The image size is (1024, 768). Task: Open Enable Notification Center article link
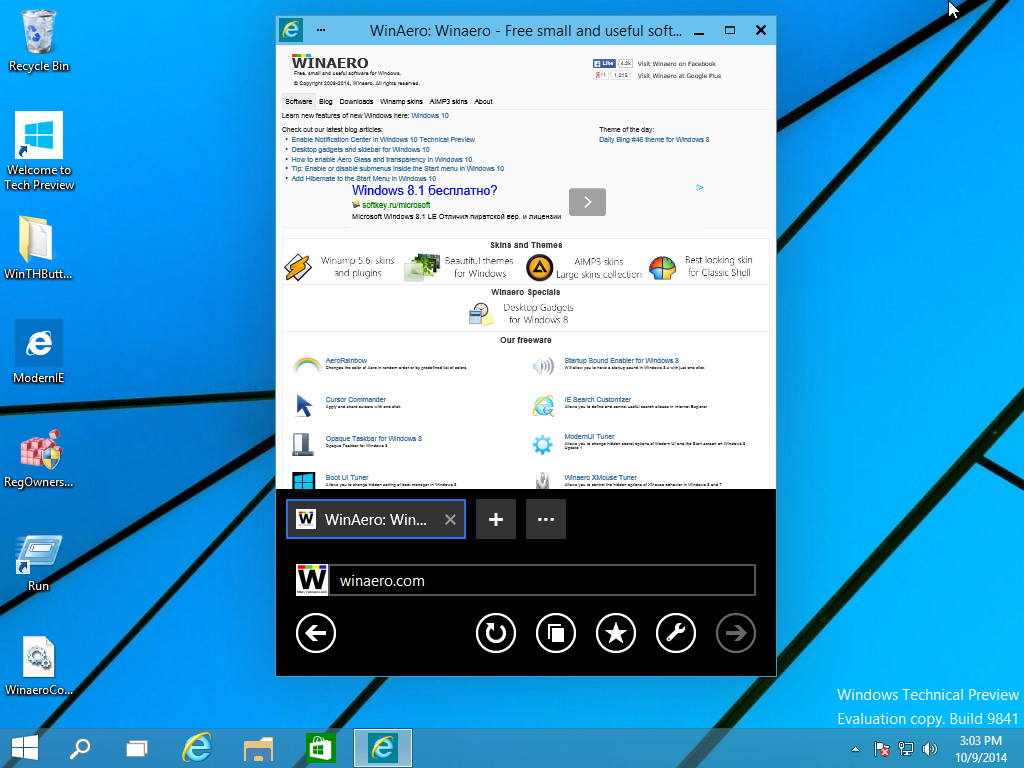click(383, 139)
